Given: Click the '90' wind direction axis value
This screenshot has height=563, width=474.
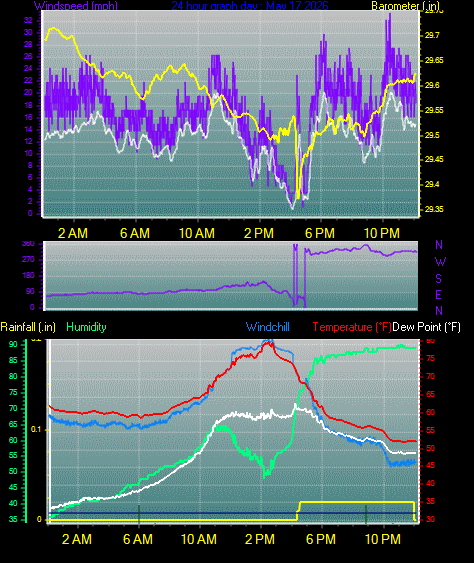Looking at the screenshot, I should tap(30, 292).
